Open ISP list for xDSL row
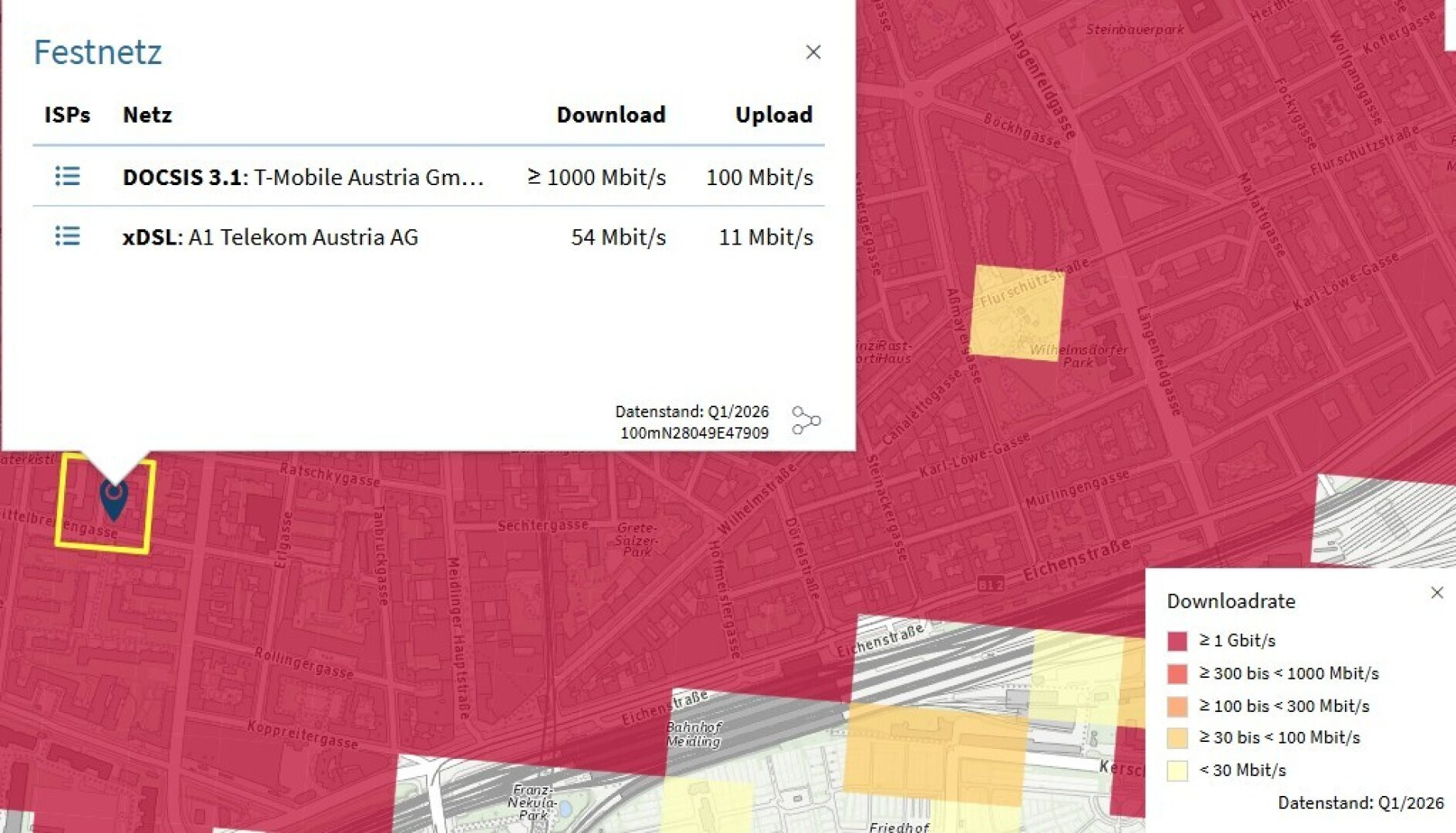This screenshot has height=833, width=1456. tap(67, 236)
